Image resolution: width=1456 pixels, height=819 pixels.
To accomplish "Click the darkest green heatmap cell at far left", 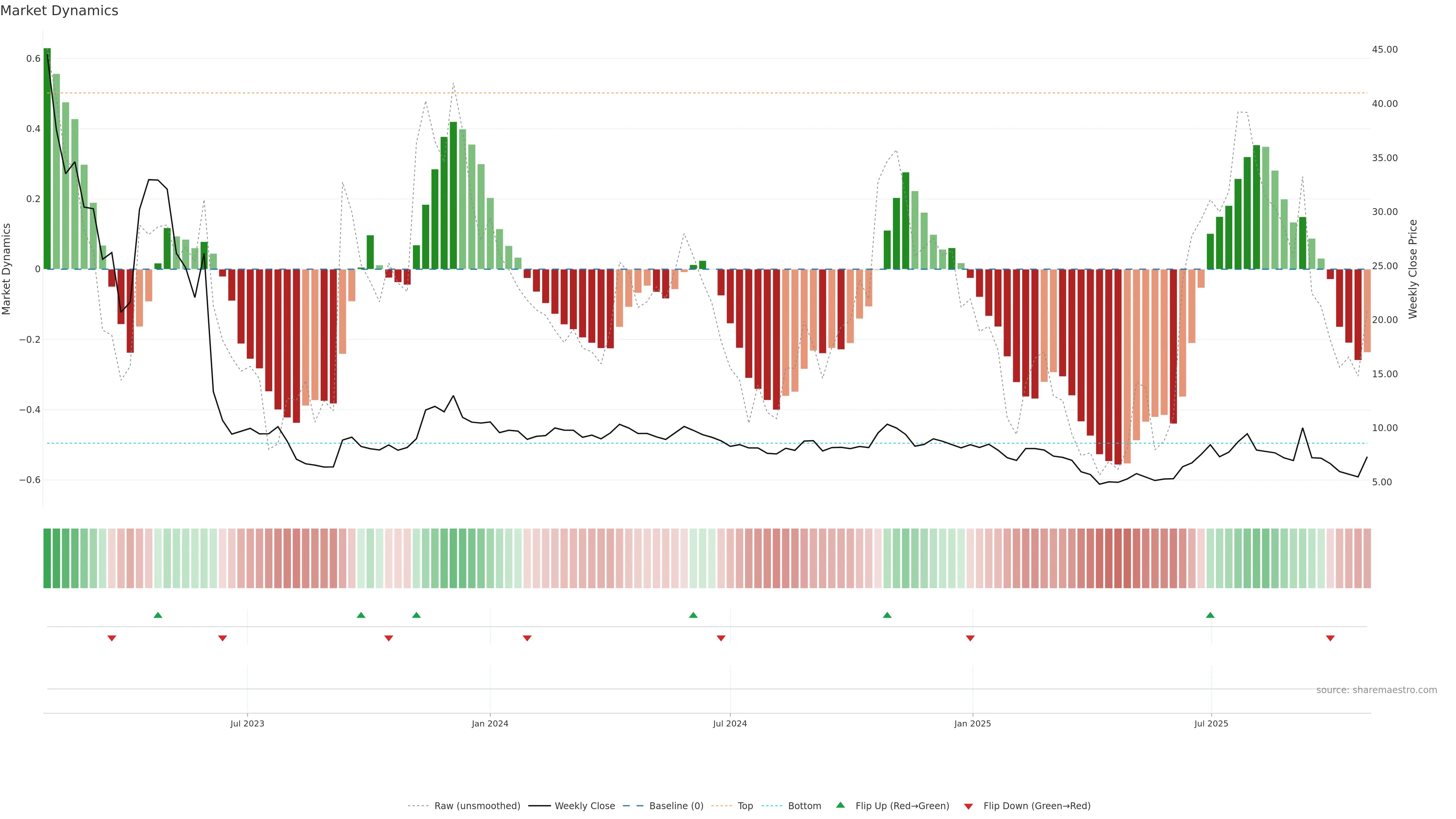I will pyautogui.click(x=47, y=558).
